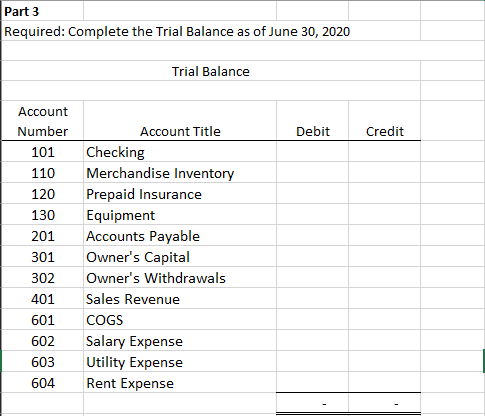485x416 pixels.
Task: Click the Debit column total cell
Action: pos(313,404)
